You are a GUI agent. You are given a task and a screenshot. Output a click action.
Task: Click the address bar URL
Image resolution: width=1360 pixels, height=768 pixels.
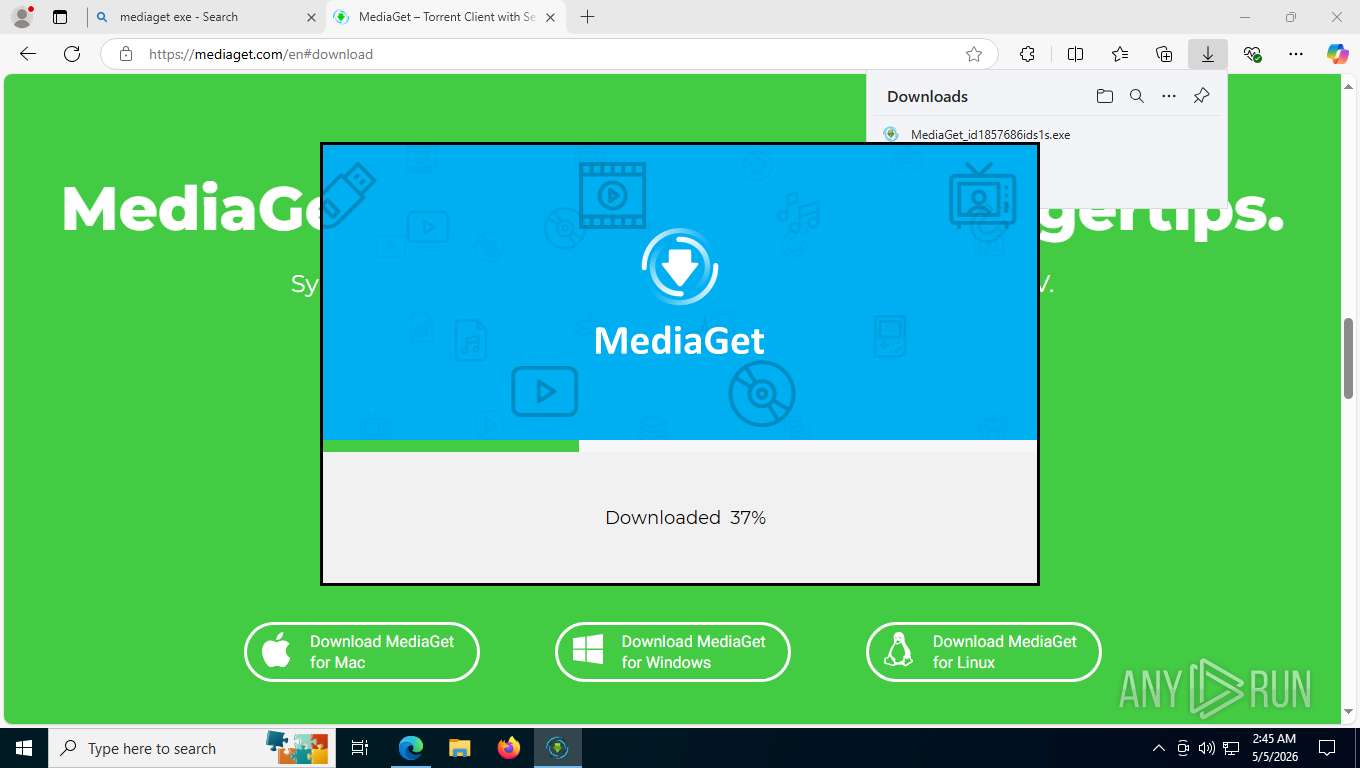tap(261, 54)
